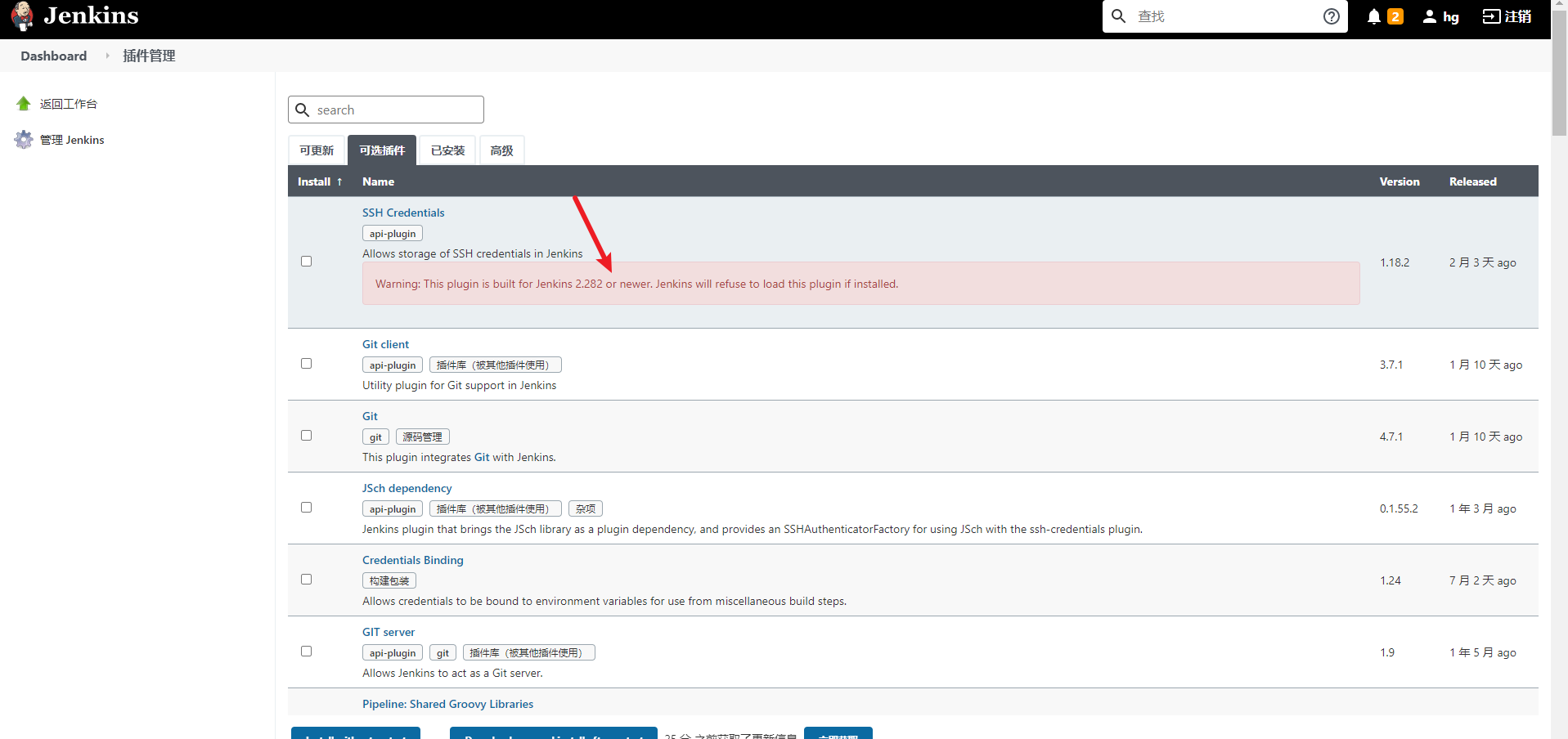Open the JSch dependency plugin link
Image resolution: width=1568 pixels, height=739 pixels.
407,488
